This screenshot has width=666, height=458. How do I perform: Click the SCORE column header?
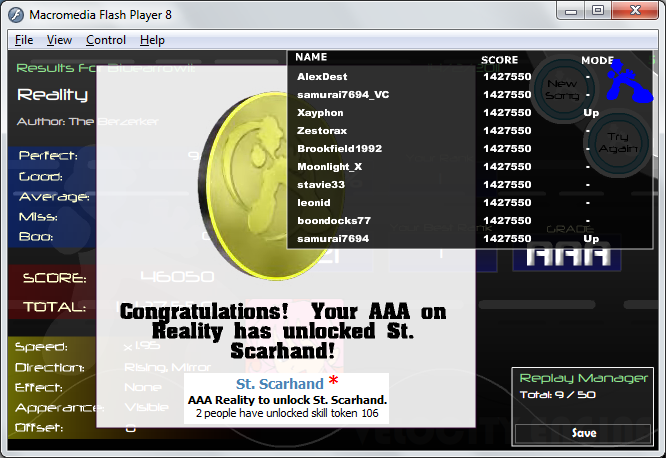pos(499,59)
